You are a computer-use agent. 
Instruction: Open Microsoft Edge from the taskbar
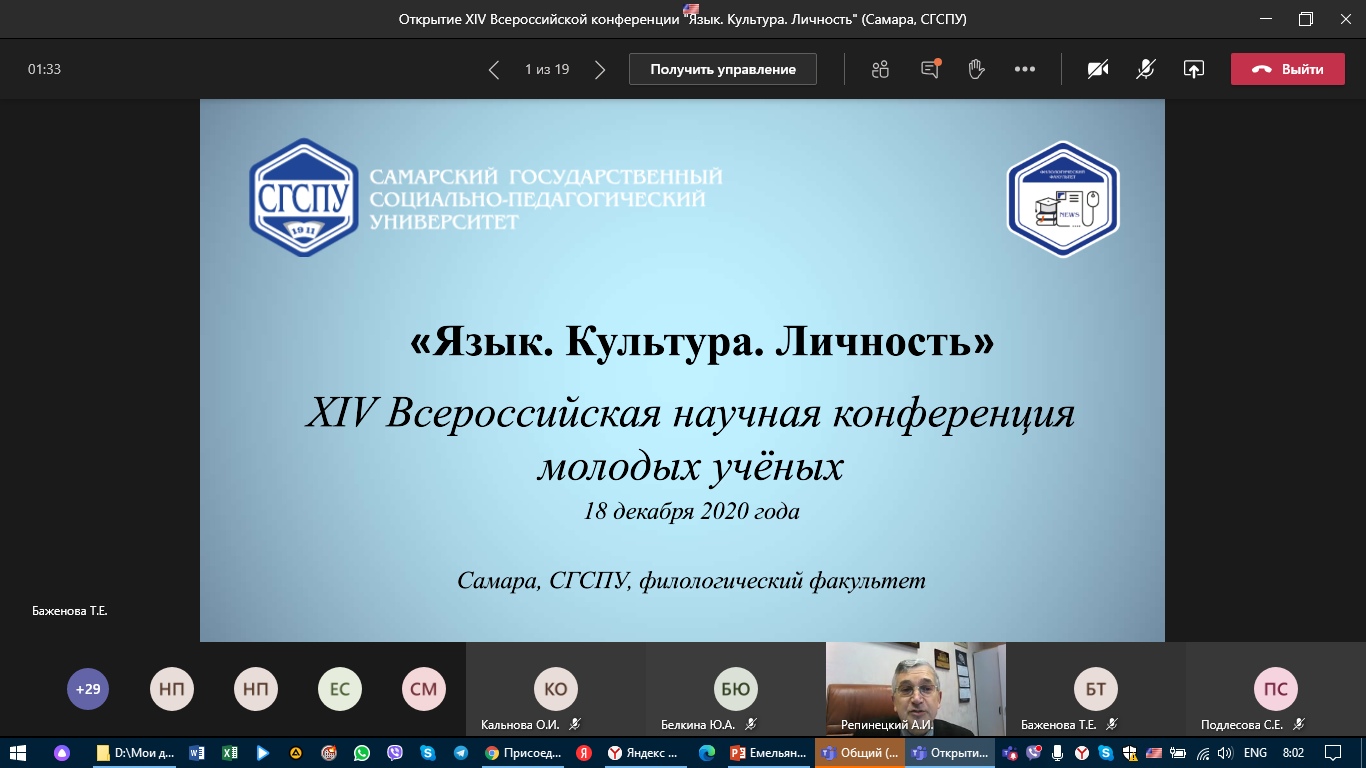pos(707,753)
